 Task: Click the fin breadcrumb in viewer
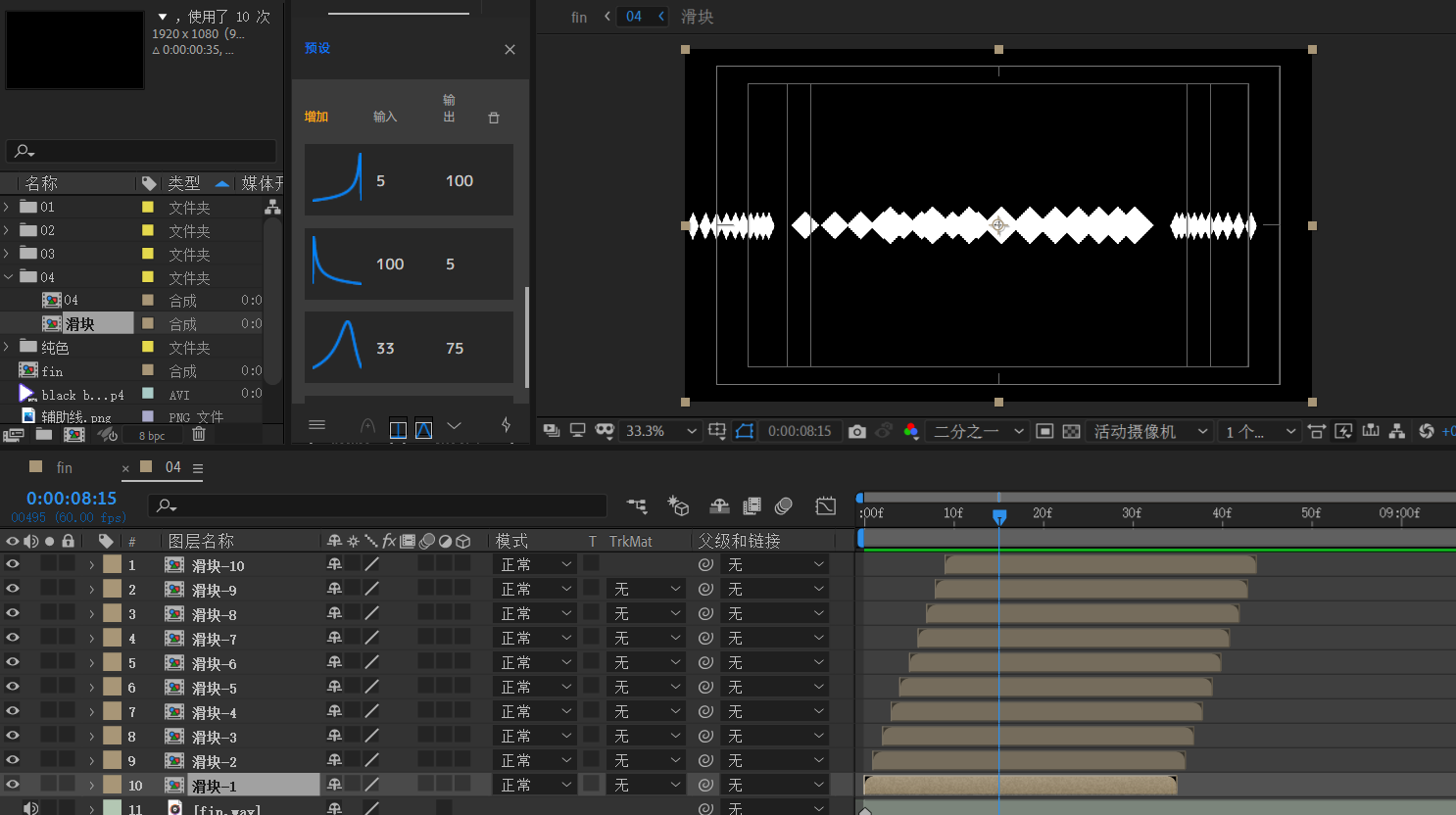pyautogui.click(x=579, y=17)
